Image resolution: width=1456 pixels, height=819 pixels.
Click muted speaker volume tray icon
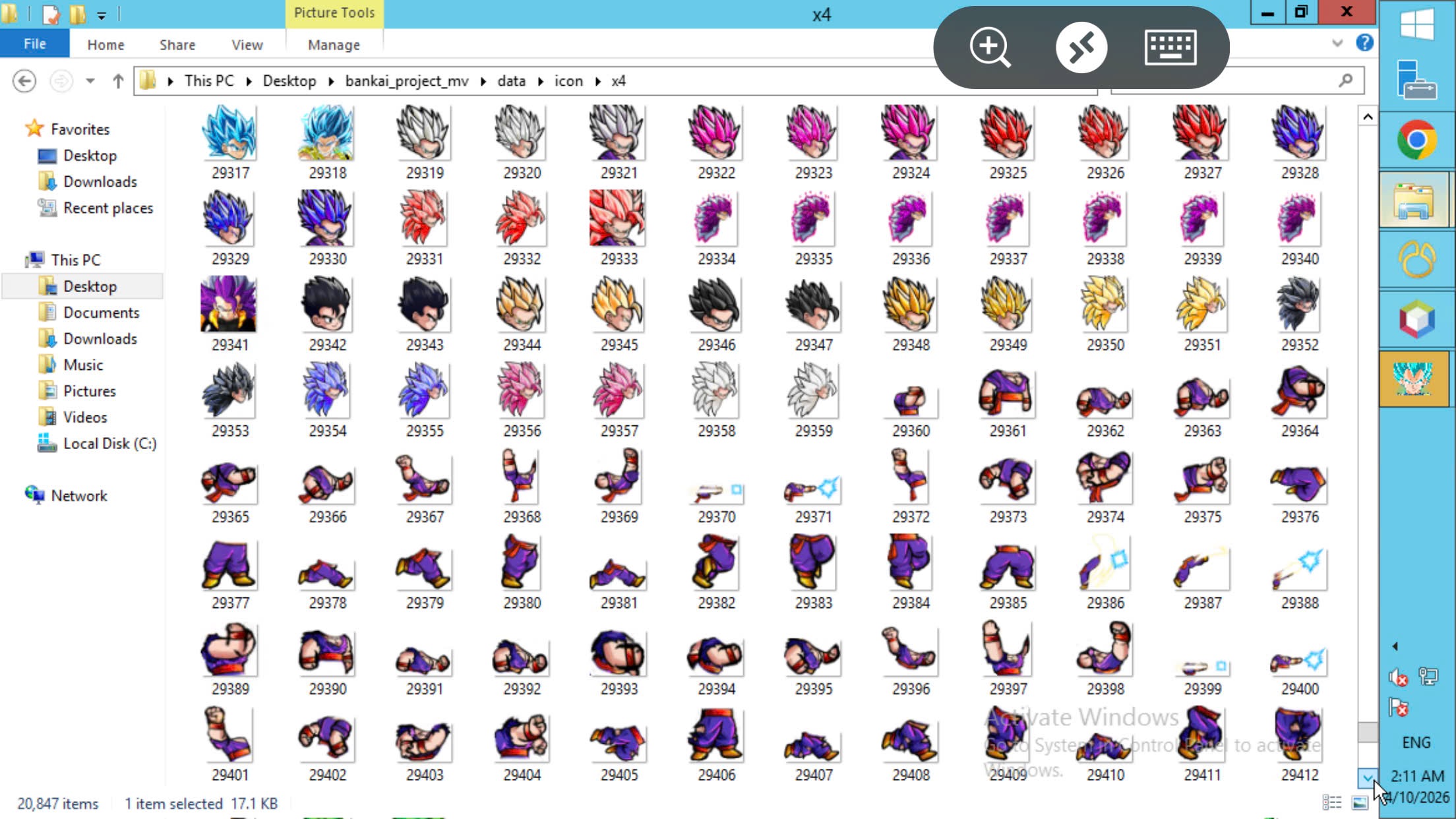pos(1398,677)
